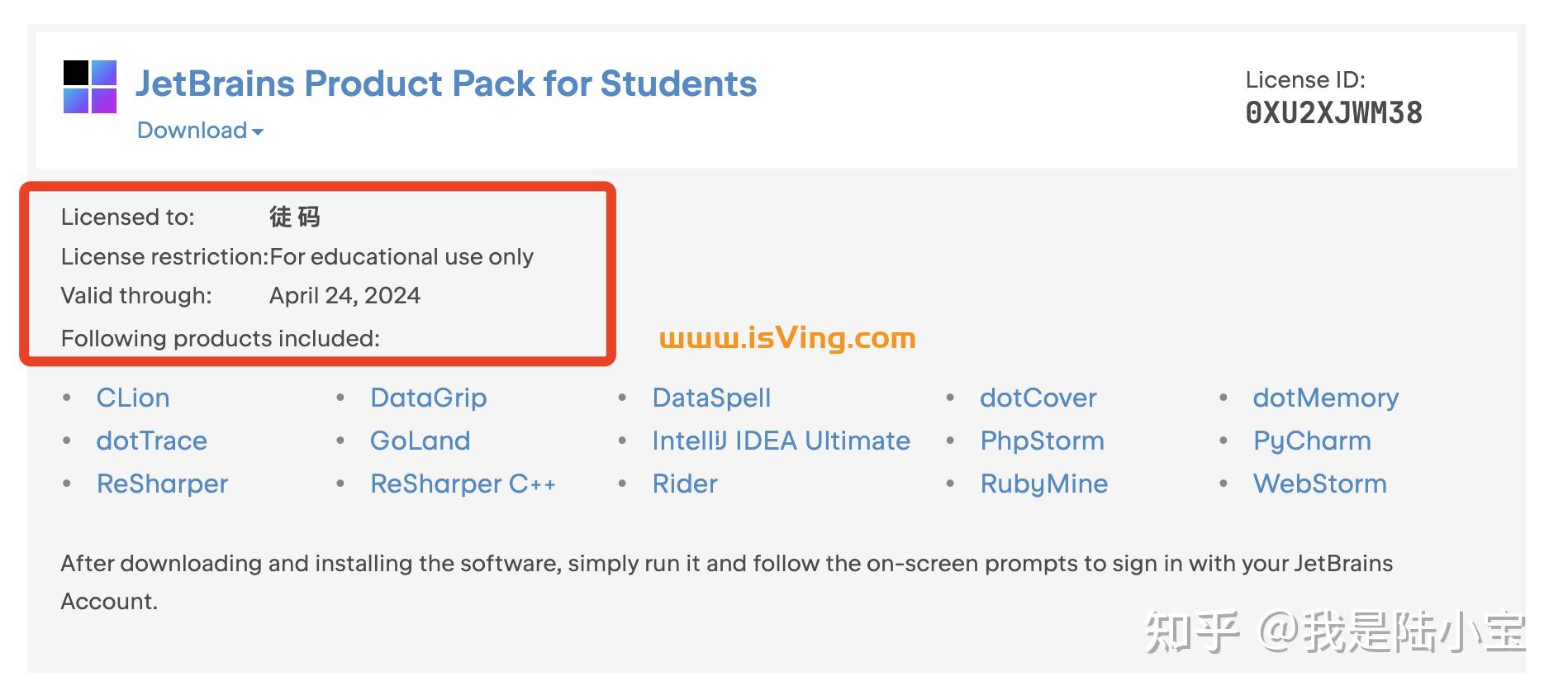The image size is (1568, 696).
Task: Open the ReSharper product link
Action: point(163,484)
